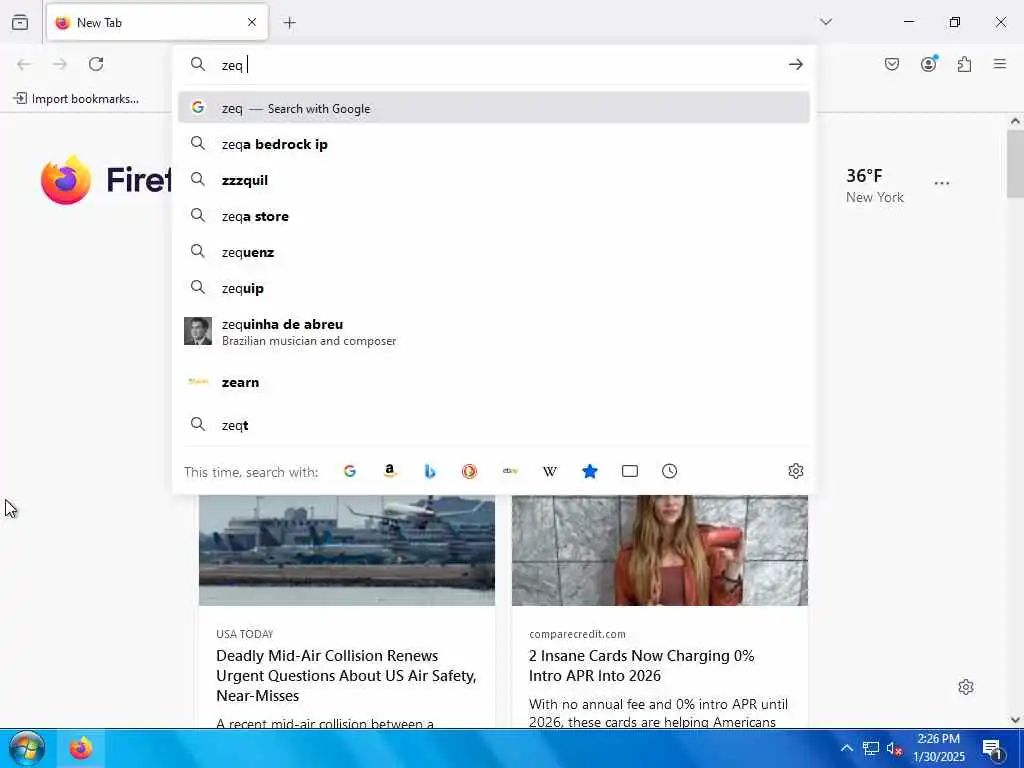1024x768 pixels.
Task: Open the Extensions panel
Action: pos(964,64)
